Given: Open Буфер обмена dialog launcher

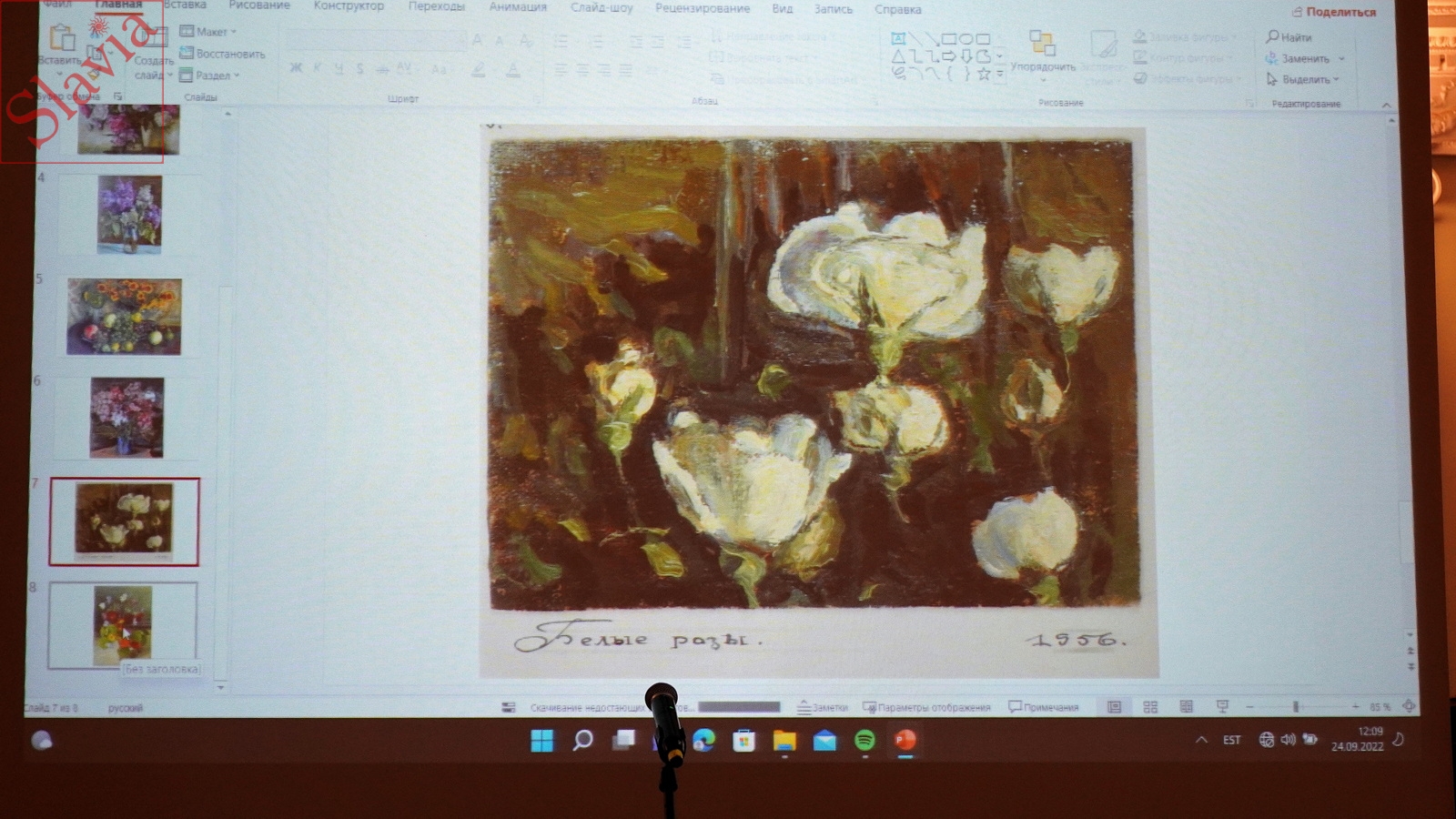Looking at the screenshot, I should click(117, 96).
